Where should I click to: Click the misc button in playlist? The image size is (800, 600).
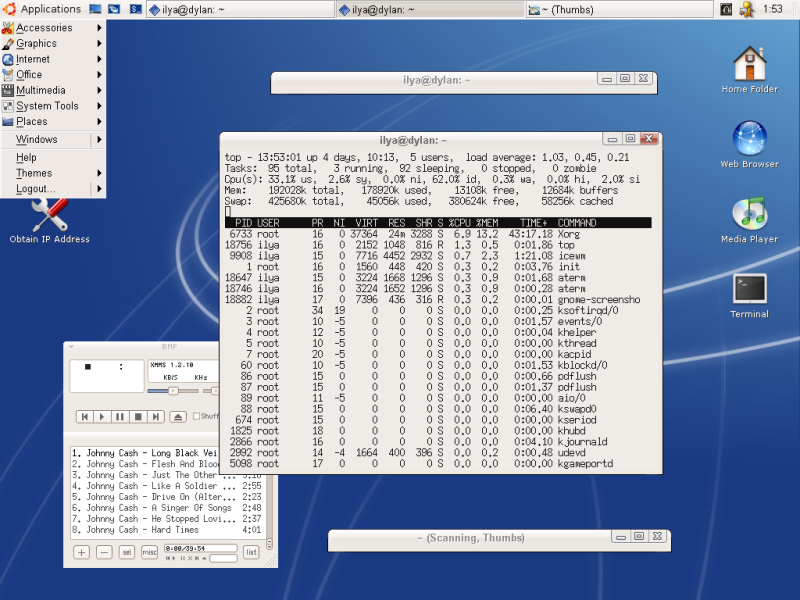(149, 552)
